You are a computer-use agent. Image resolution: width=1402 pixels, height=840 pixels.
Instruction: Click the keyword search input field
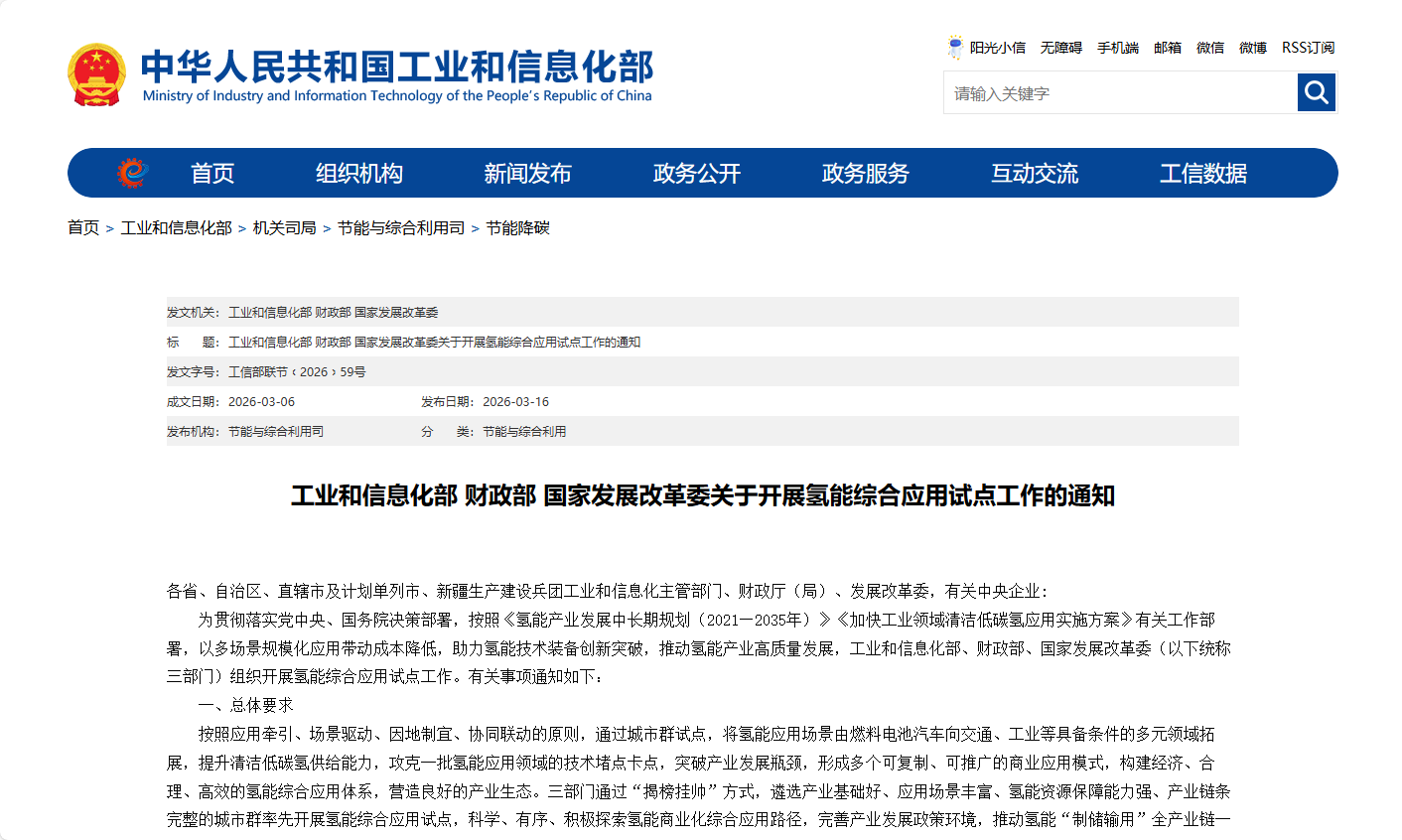tap(1119, 93)
